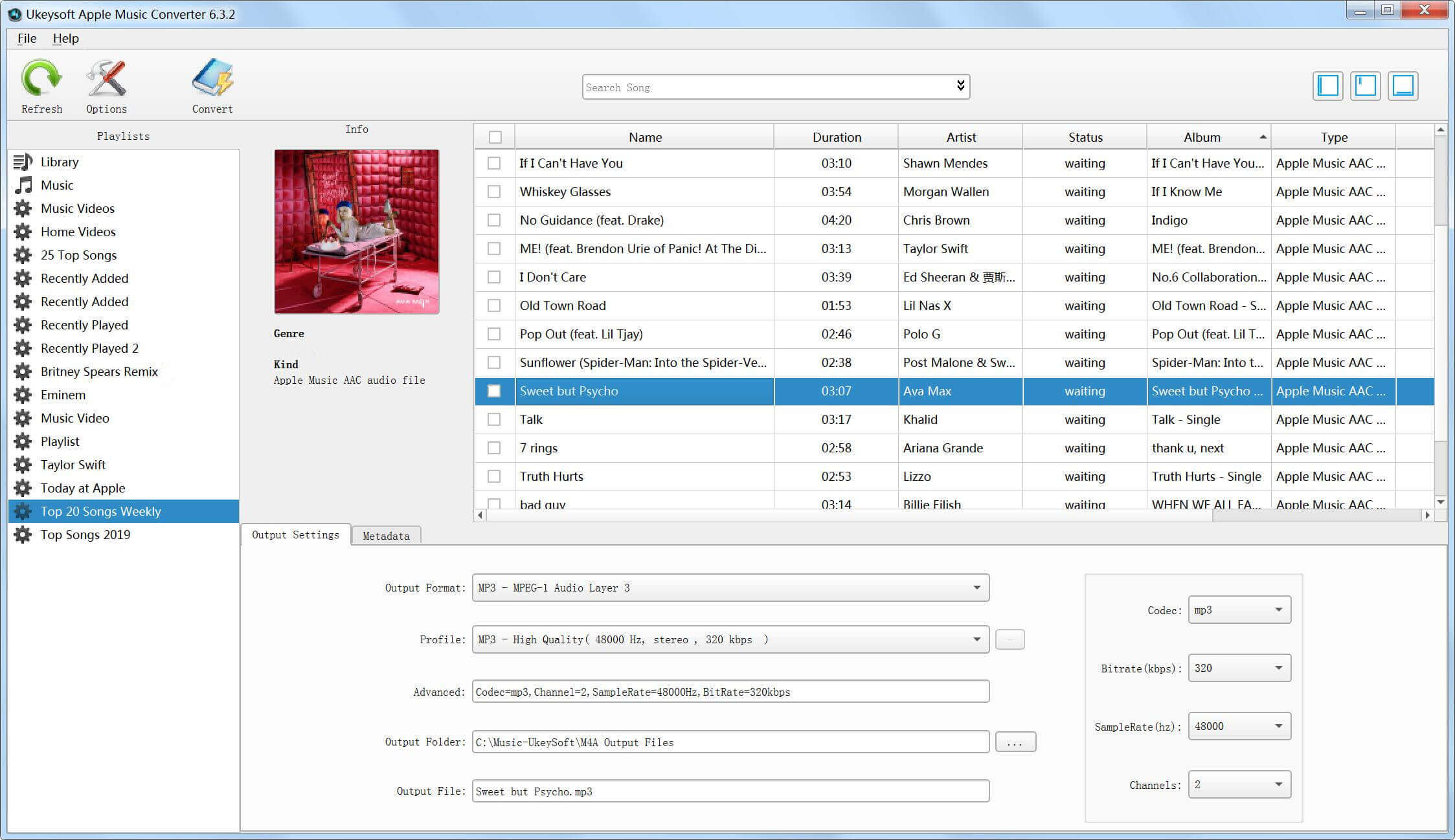Open the Music Videos playlist

[78, 208]
